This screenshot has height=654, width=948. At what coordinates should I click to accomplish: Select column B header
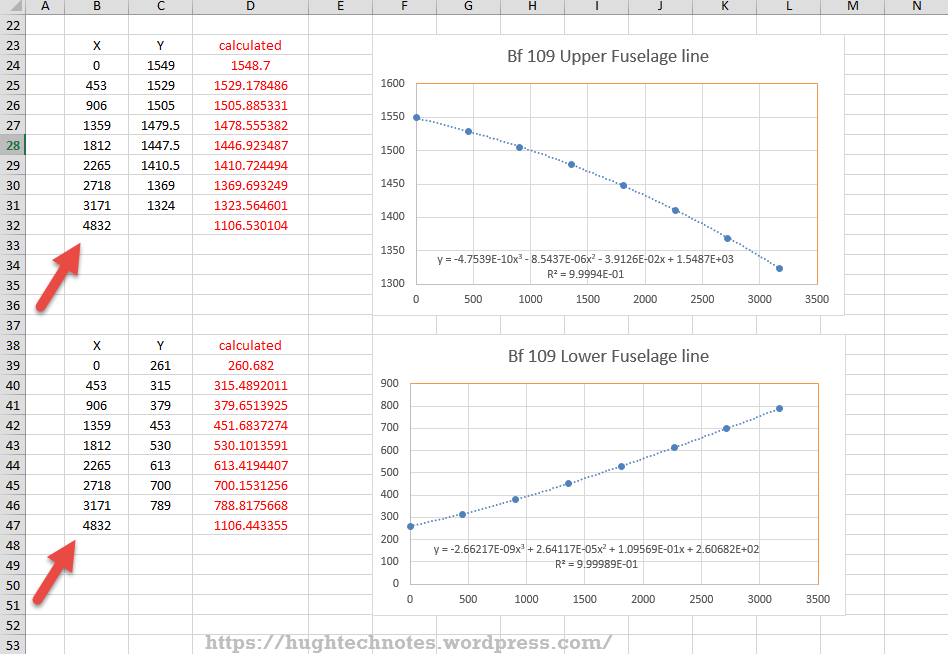(x=96, y=6)
